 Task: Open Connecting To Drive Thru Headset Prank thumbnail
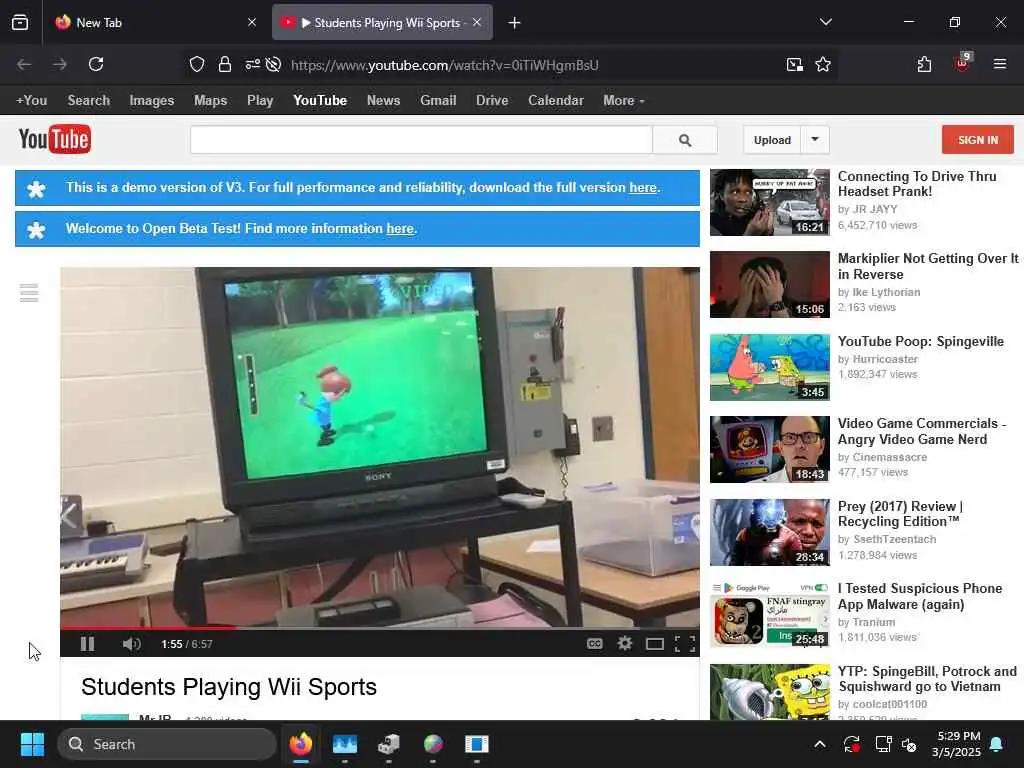pyautogui.click(x=770, y=202)
